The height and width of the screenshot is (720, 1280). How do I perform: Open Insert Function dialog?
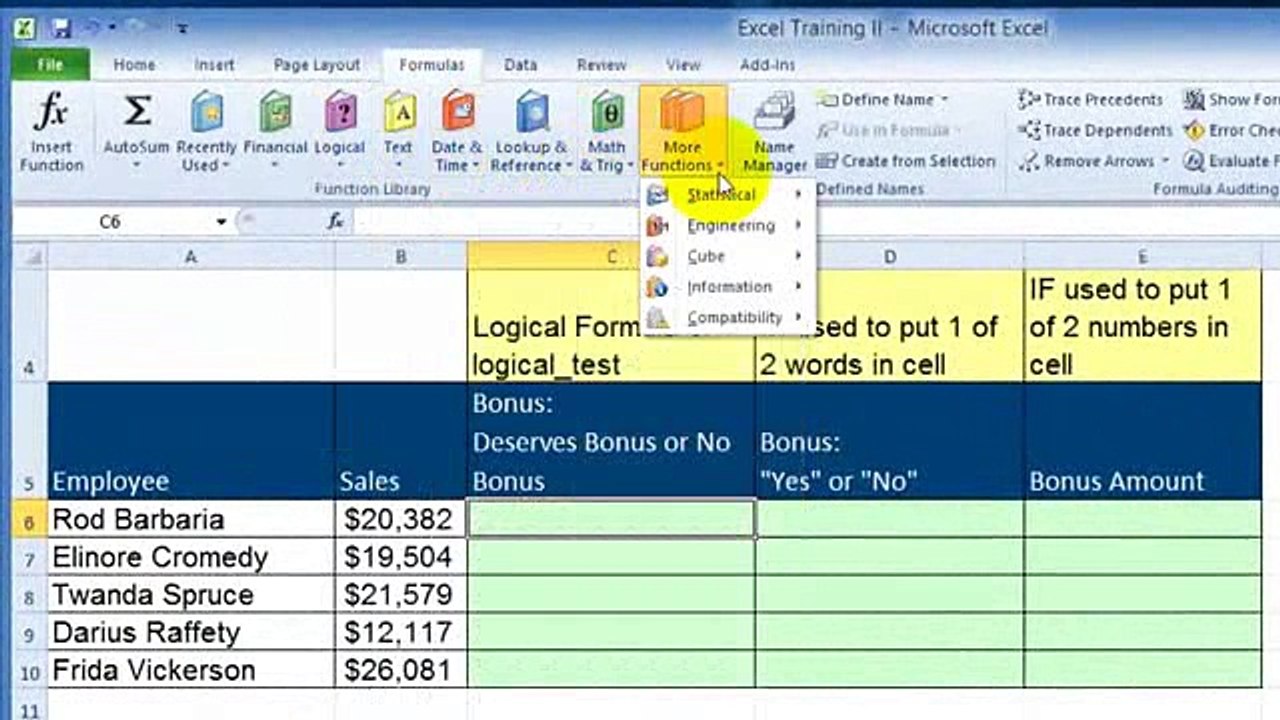[51, 132]
